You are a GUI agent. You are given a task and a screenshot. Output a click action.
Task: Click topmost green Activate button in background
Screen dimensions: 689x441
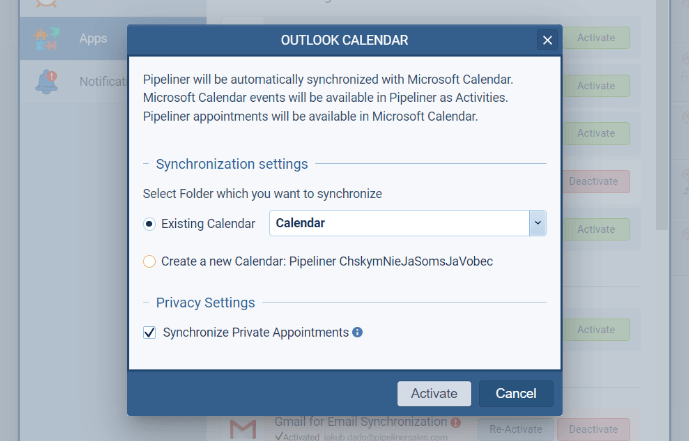pos(596,38)
